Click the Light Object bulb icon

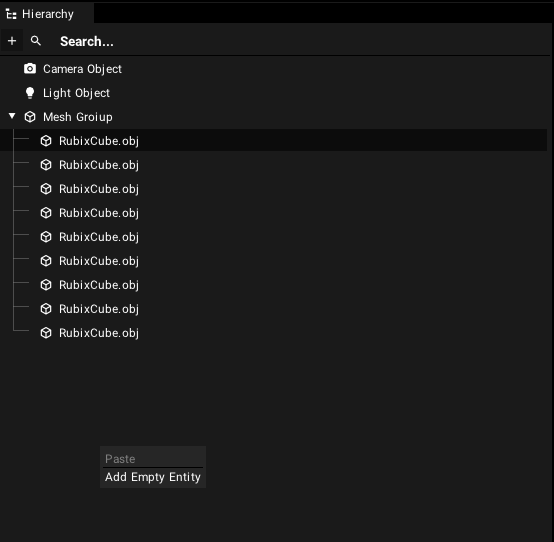tap(30, 93)
